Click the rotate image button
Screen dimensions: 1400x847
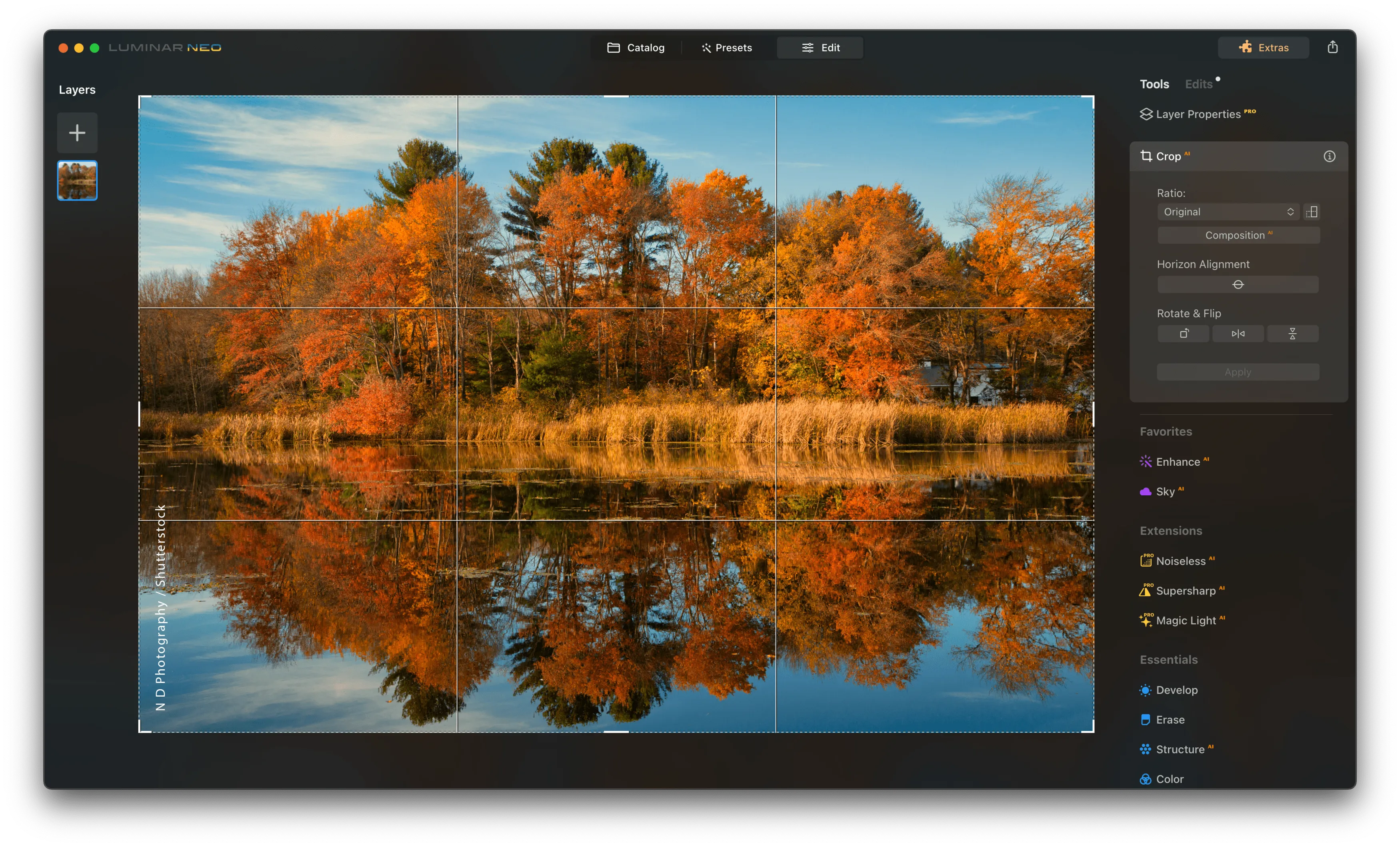point(1183,334)
